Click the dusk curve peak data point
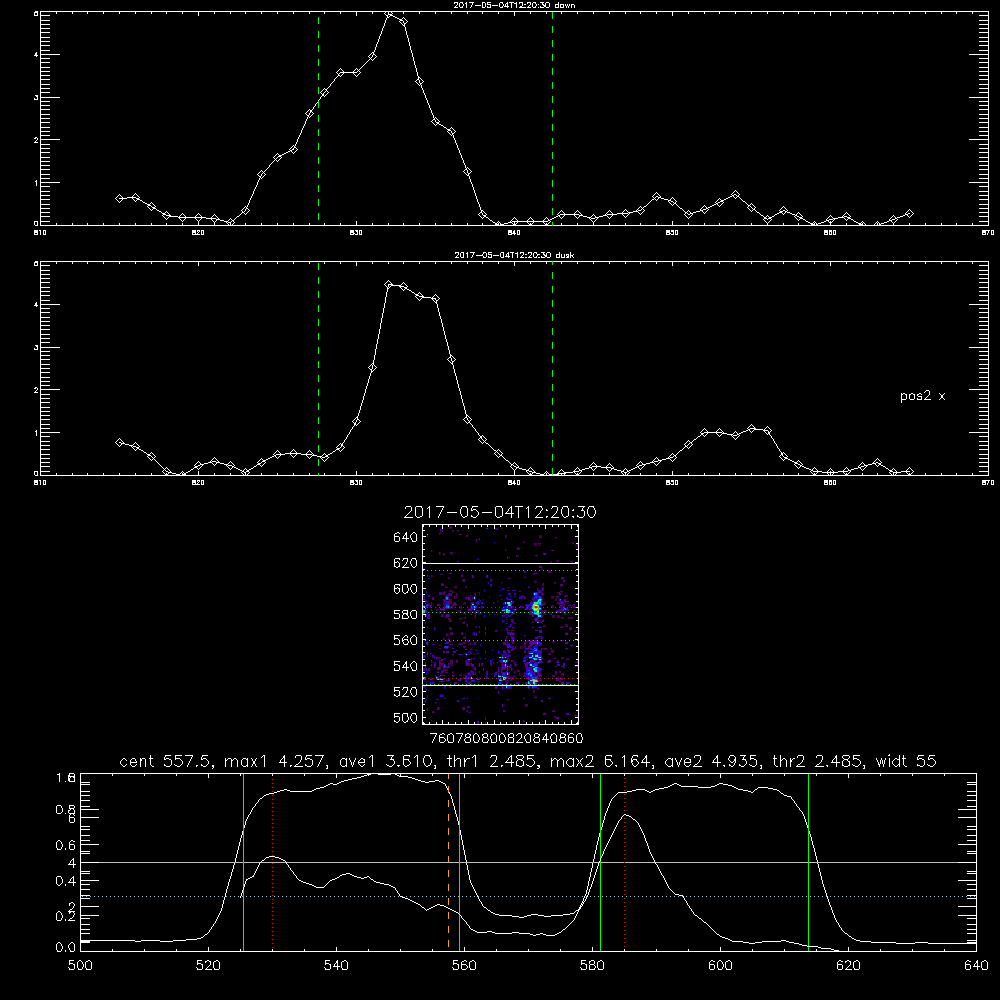The height and width of the screenshot is (1000, 1000). tap(388, 284)
